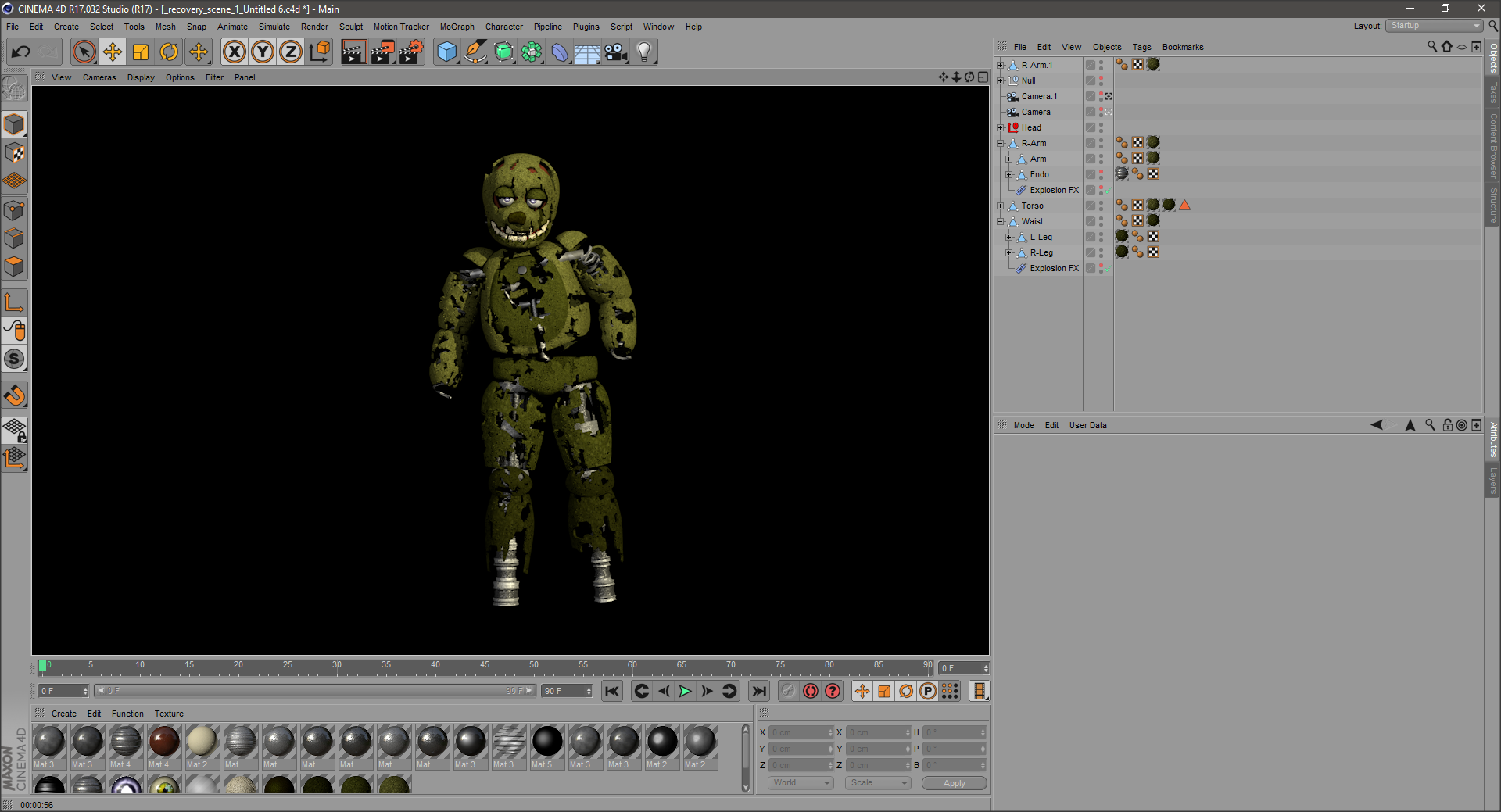Enable Axis mode
The height and width of the screenshot is (812, 1501).
pos(14,302)
